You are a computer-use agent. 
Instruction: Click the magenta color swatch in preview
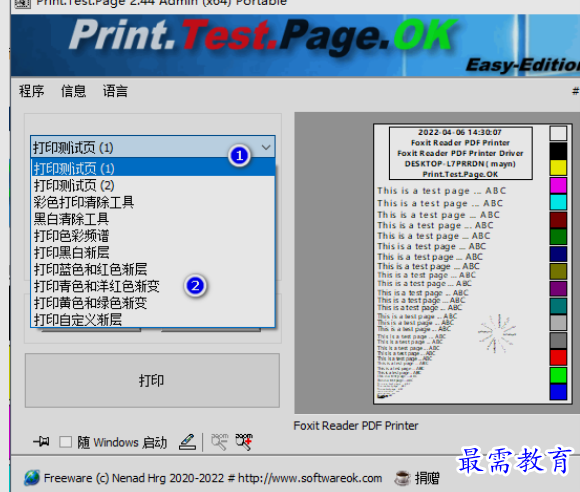(558, 185)
